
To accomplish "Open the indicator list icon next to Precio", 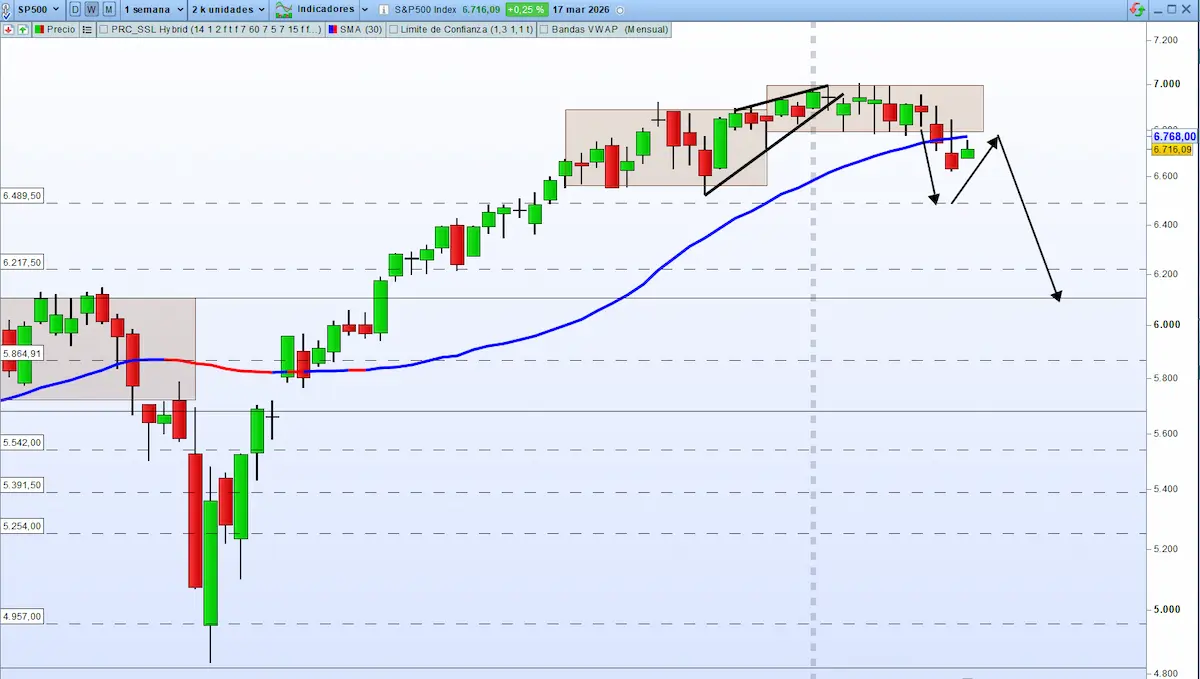I will coord(86,30).
